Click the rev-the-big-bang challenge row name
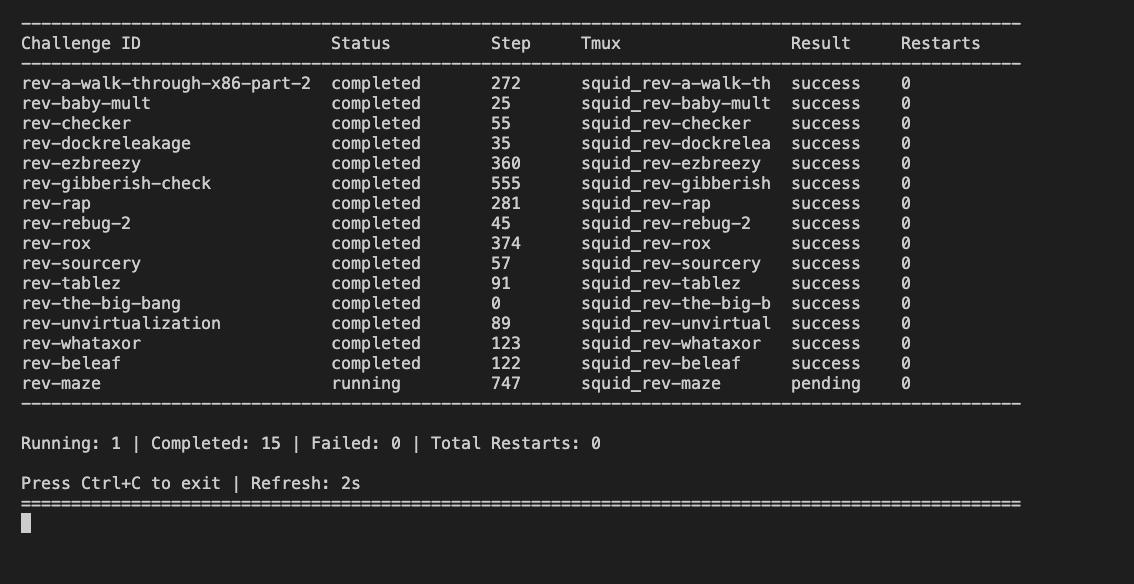The width and height of the screenshot is (1134, 584). 101,303
